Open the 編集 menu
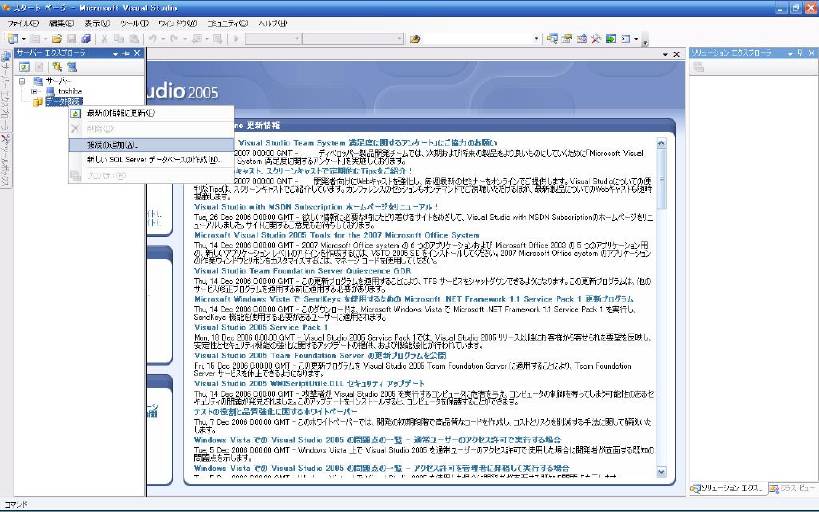 click(x=62, y=24)
